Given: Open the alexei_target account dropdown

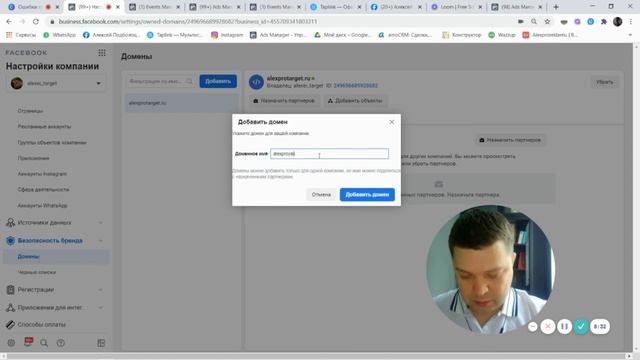Looking at the screenshot, I should (x=56, y=83).
